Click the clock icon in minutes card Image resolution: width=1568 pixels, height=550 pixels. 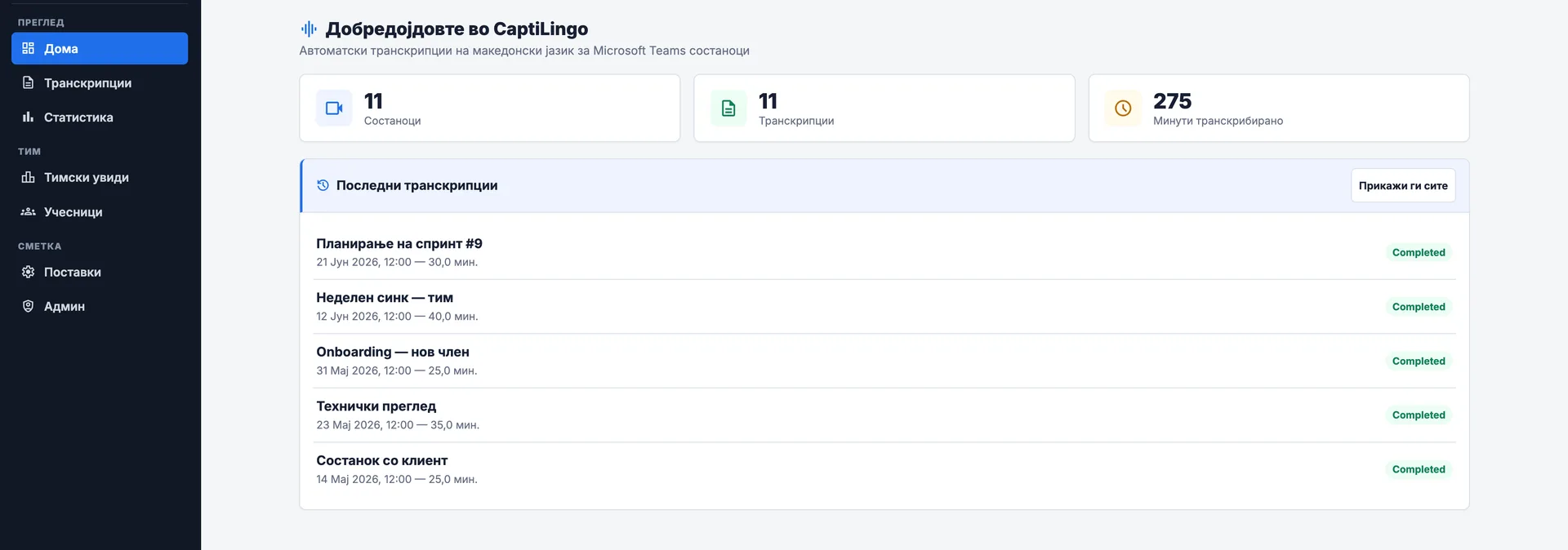[1123, 108]
